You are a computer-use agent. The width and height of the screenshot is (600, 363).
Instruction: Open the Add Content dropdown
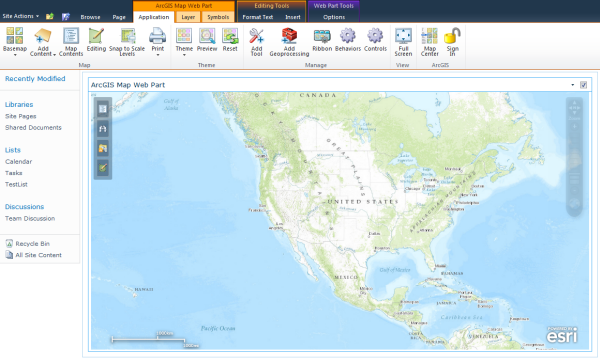click(43, 41)
